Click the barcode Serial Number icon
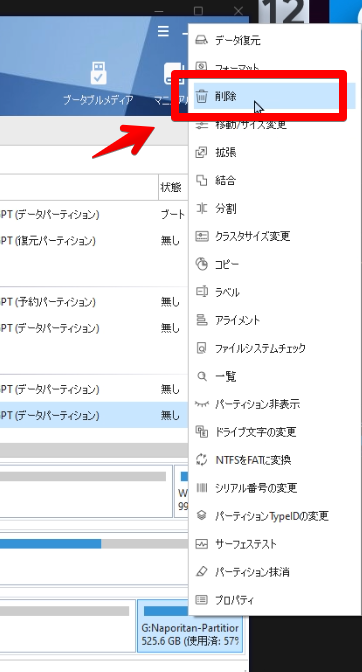 201,488
